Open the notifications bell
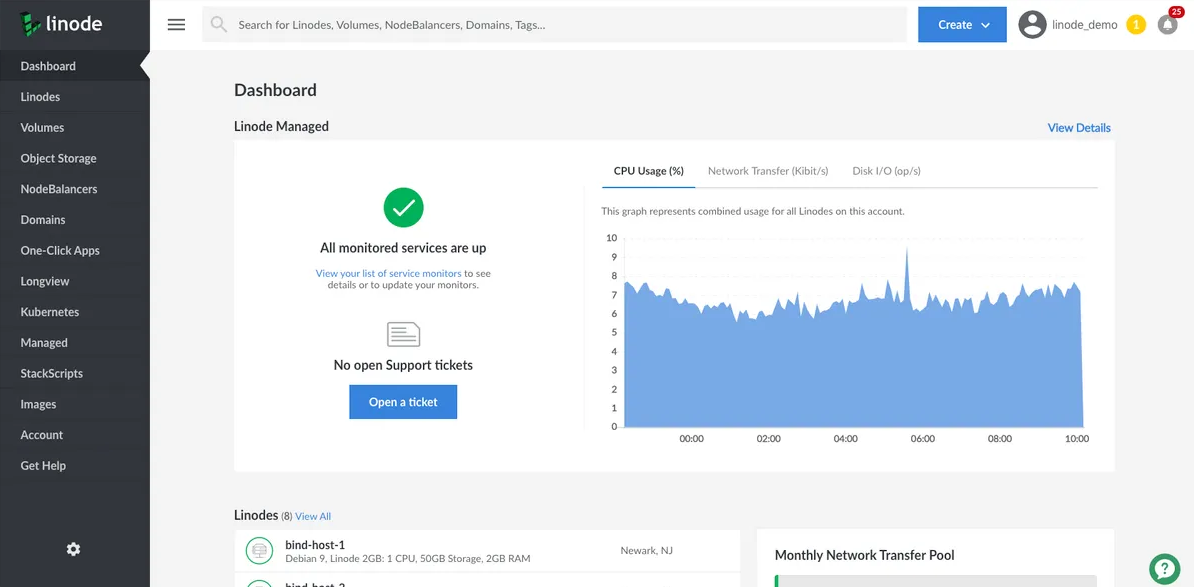 1167,25
